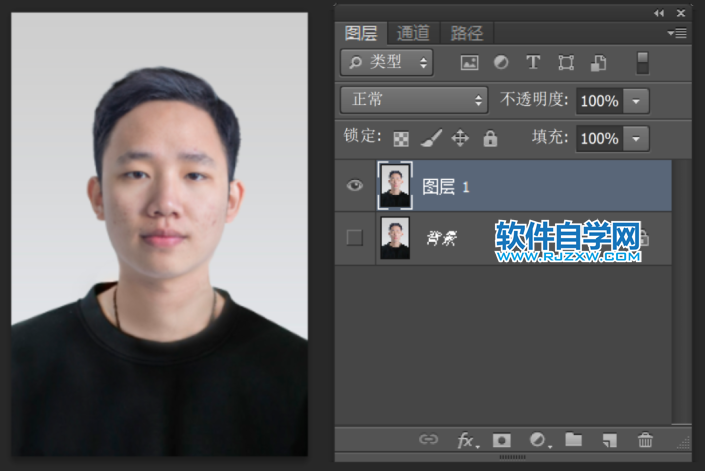This screenshot has width=705, height=471.
Task: Open the 类型 filter dropdown
Action: point(387,62)
